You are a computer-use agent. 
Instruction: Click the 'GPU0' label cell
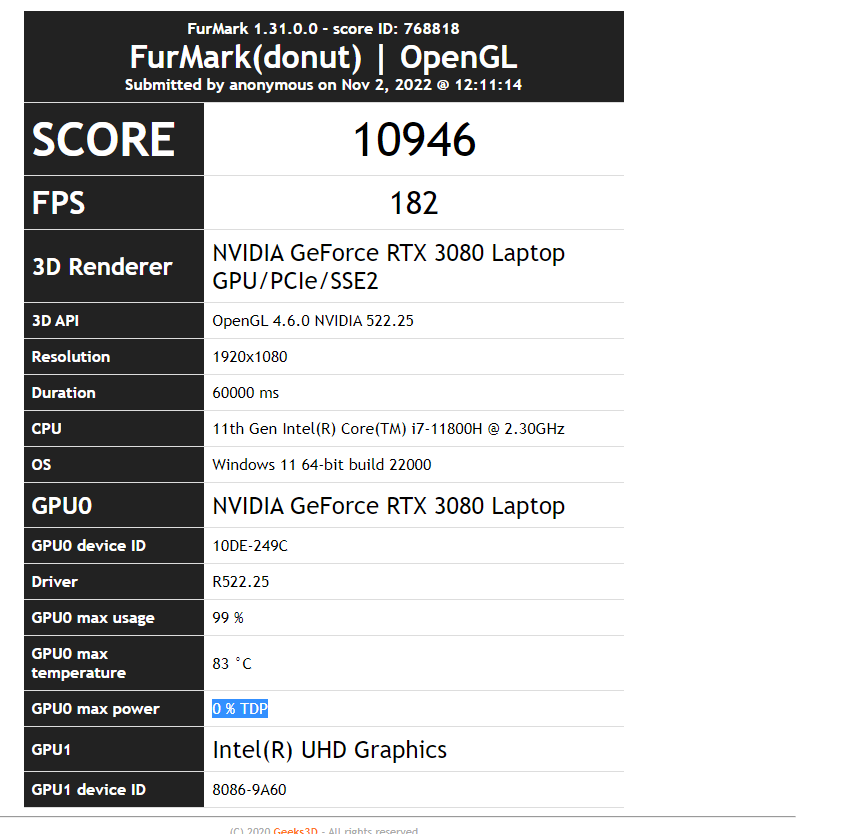114,506
